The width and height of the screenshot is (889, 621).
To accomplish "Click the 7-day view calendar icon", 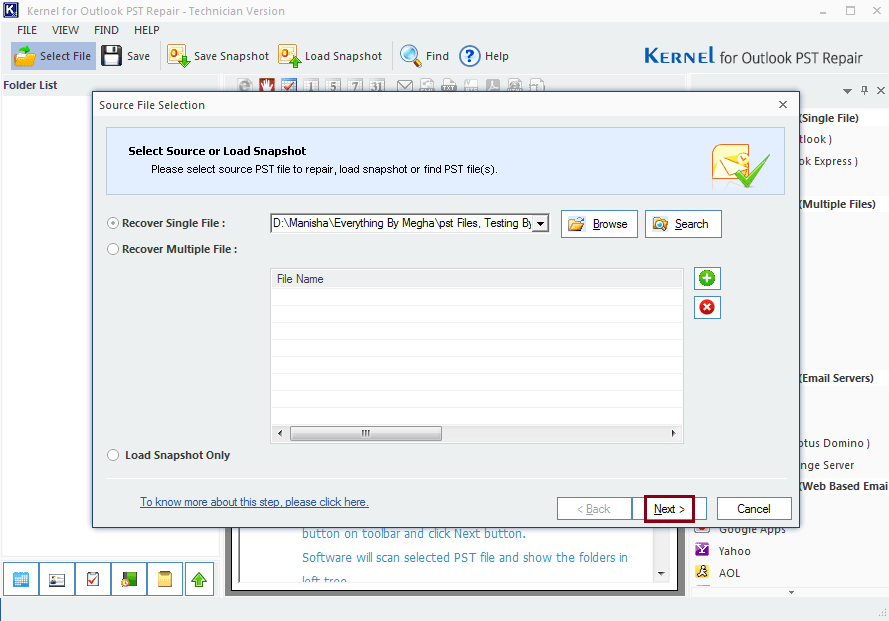I will click(x=355, y=85).
